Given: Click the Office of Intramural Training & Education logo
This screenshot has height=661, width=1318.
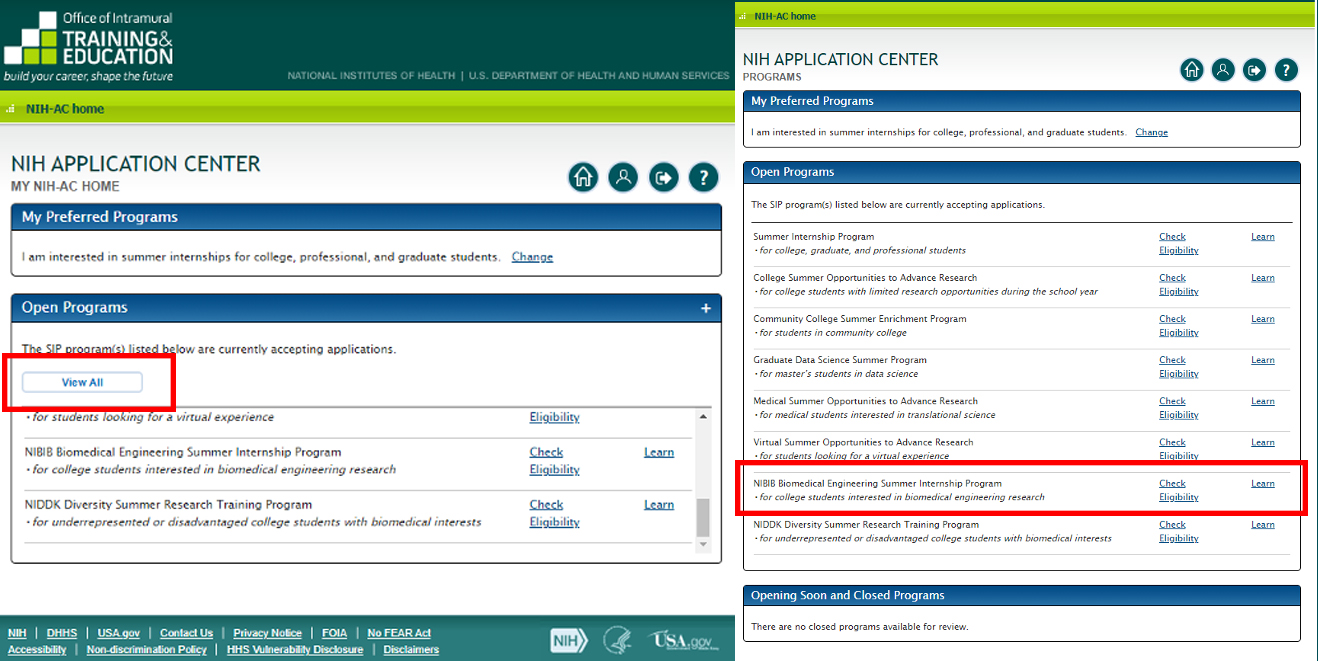Looking at the screenshot, I should (89, 46).
